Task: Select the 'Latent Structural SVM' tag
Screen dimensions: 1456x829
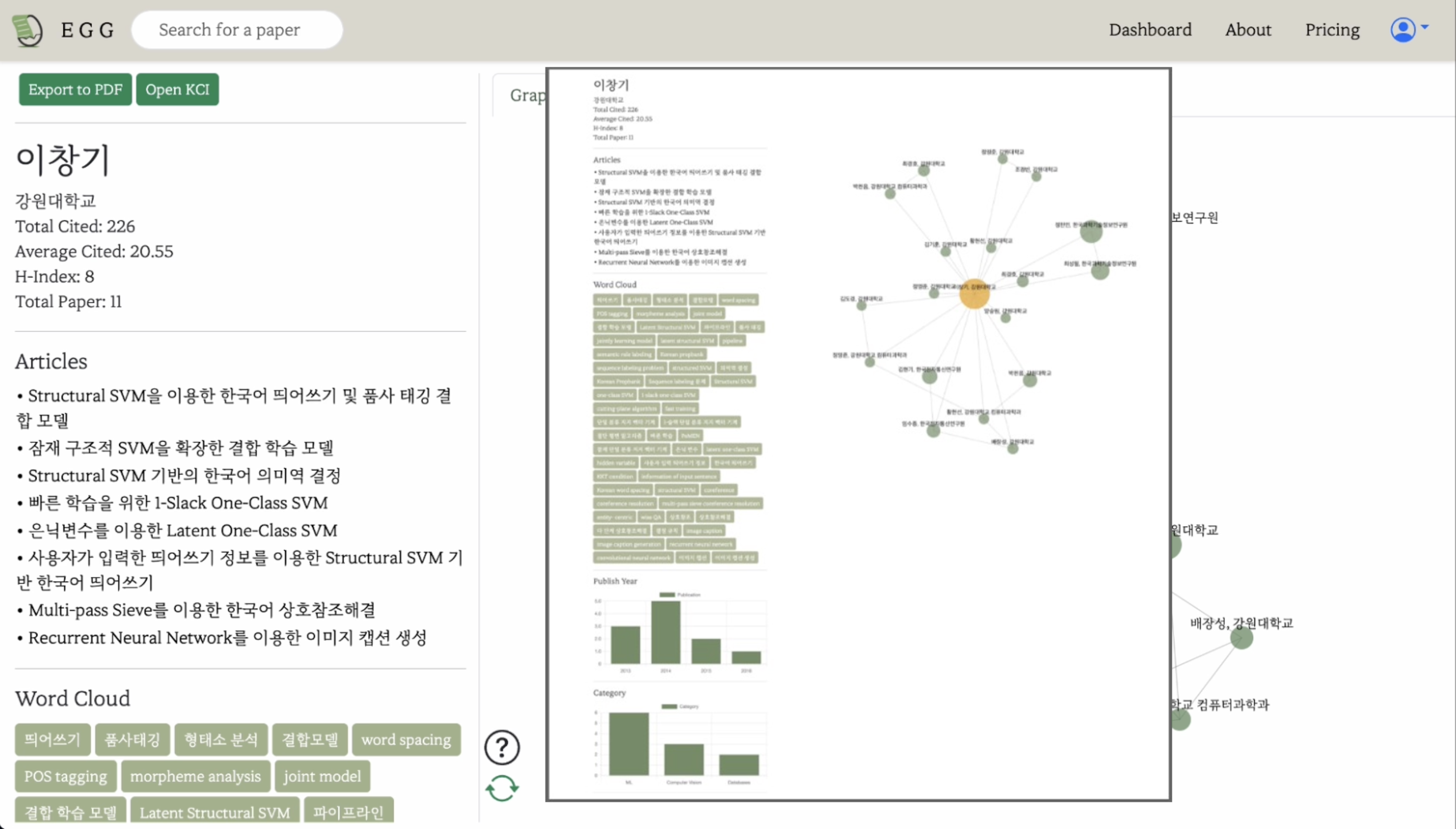Action: click(x=214, y=812)
